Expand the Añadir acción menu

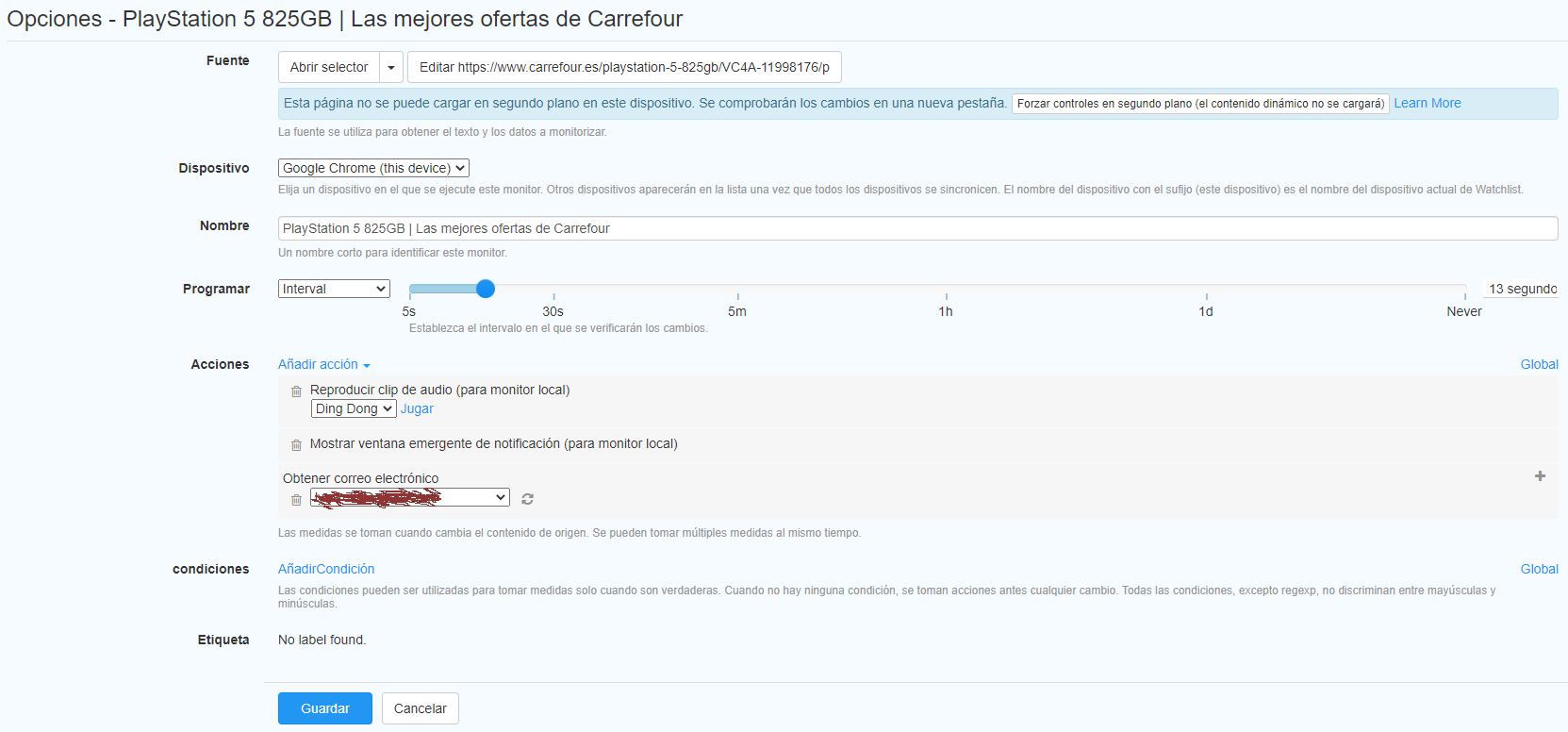coord(324,364)
